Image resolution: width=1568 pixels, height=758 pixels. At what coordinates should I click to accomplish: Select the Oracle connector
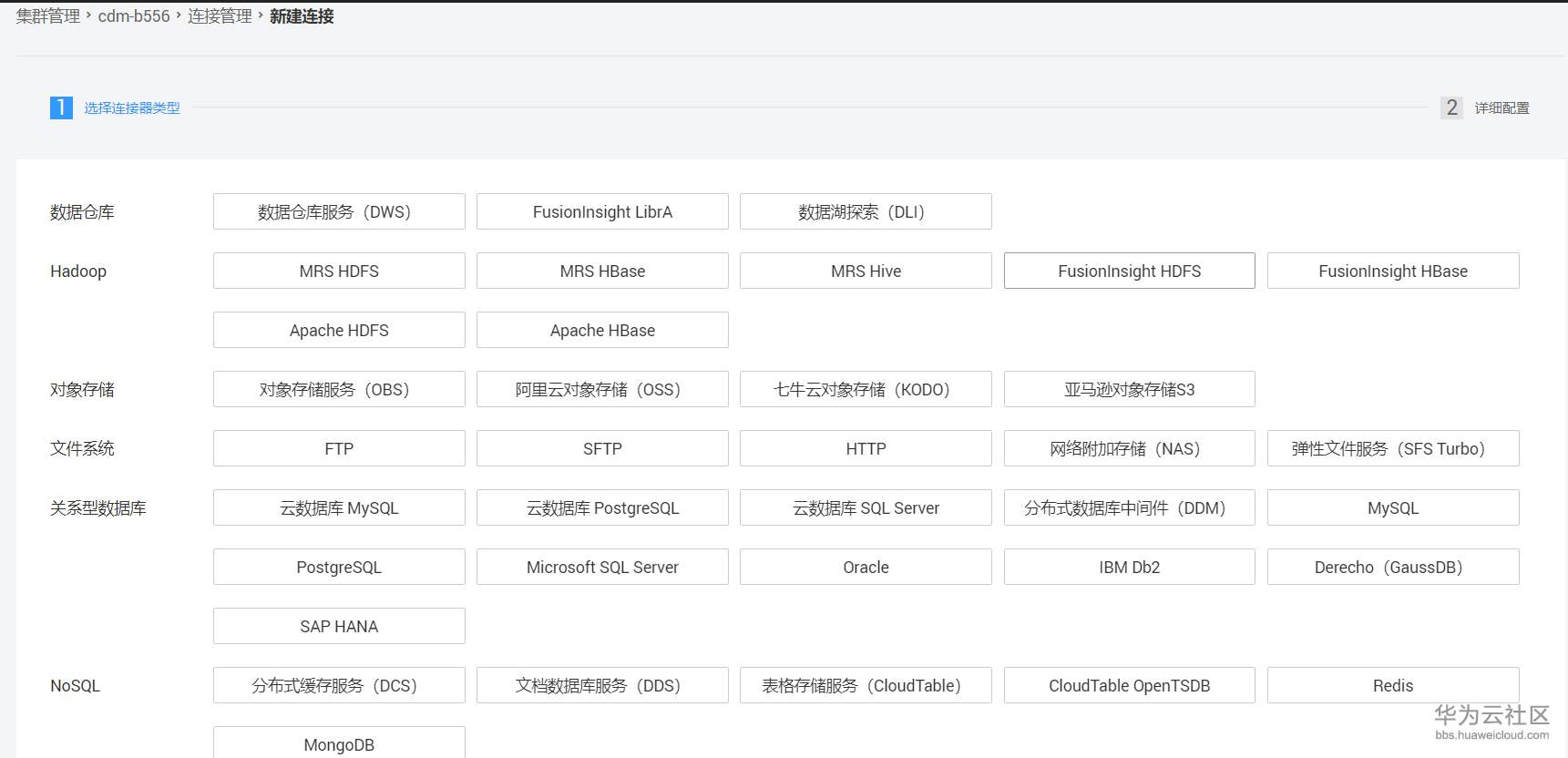pyautogui.click(x=866, y=567)
